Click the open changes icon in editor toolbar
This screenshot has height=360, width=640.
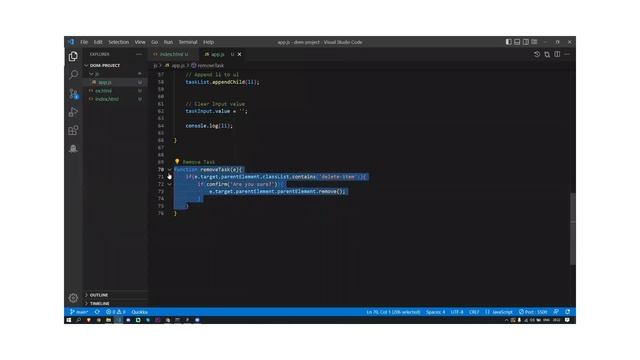tap(547, 54)
